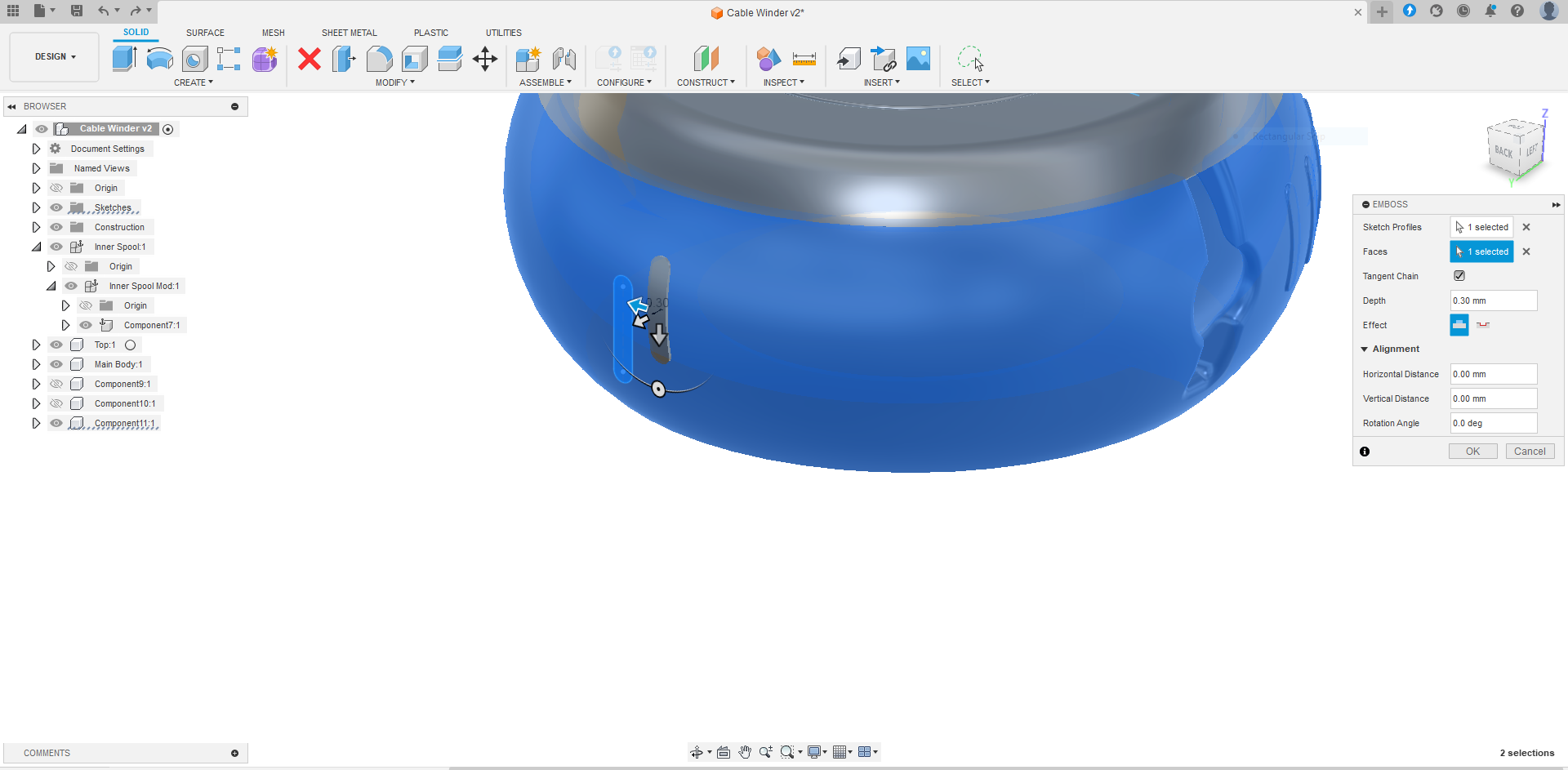Open the CREATE dropdown menu
1568x770 pixels.
[x=194, y=82]
